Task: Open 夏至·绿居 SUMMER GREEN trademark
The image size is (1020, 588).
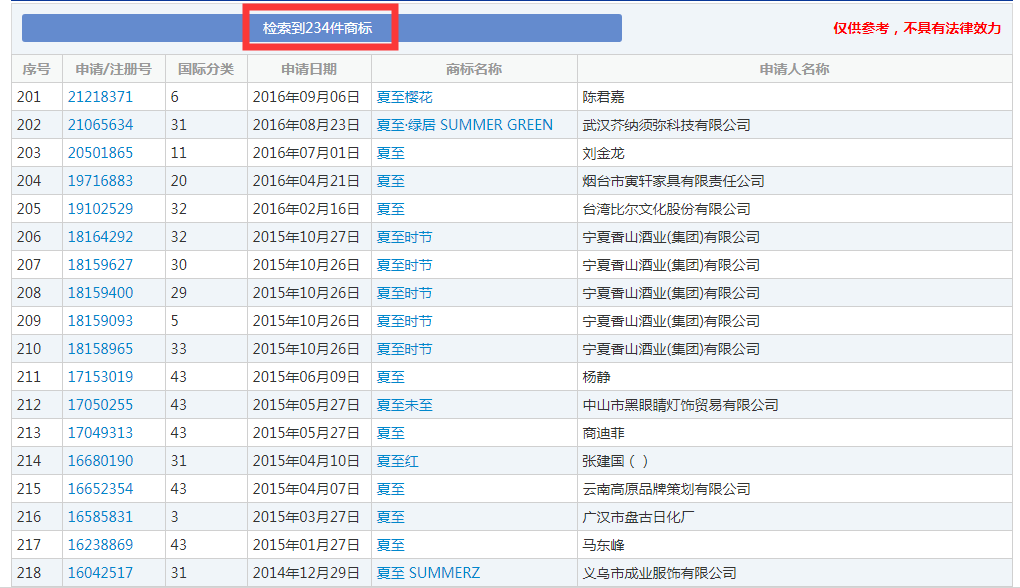Action: pyautogui.click(x=464, y=125)
